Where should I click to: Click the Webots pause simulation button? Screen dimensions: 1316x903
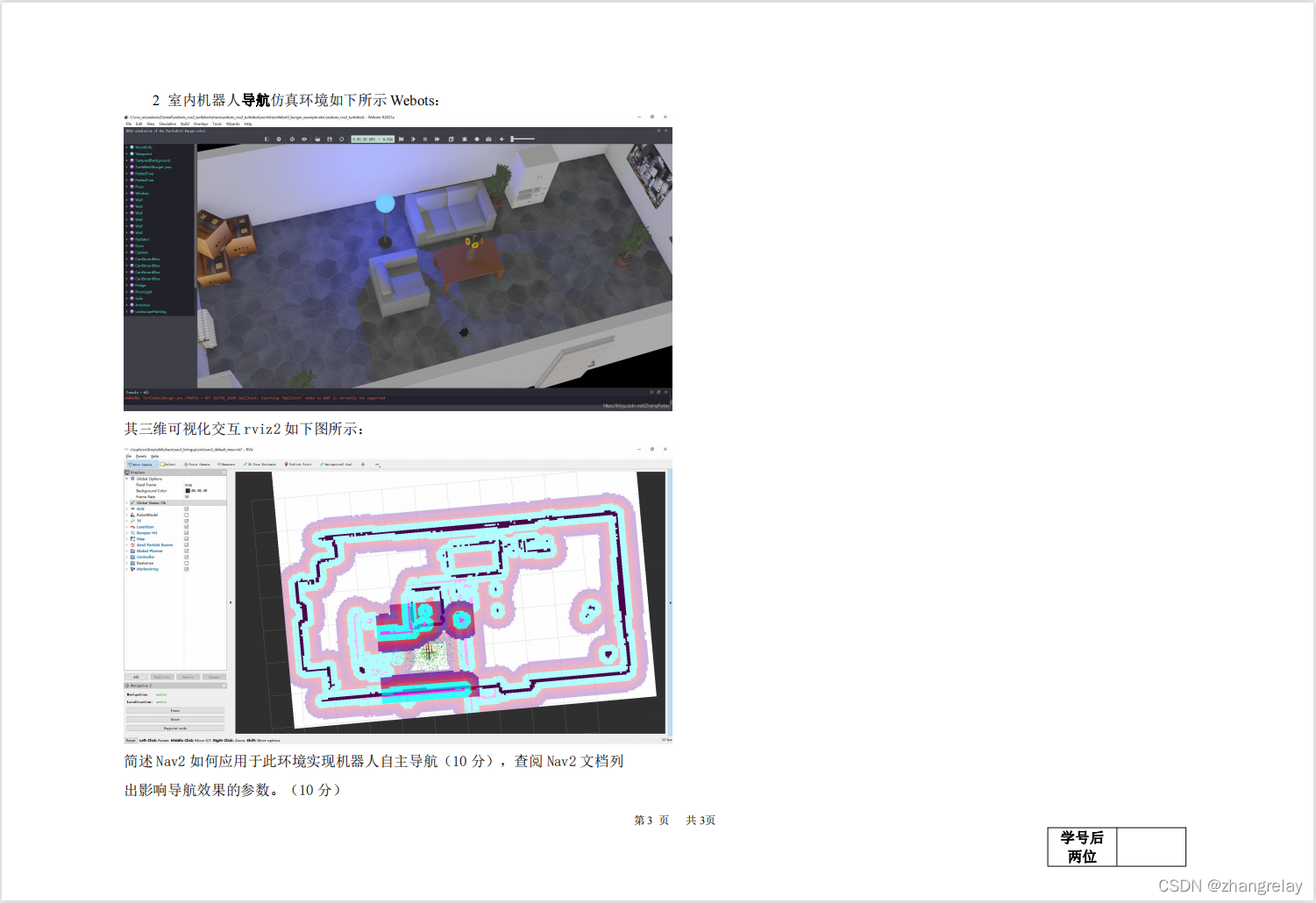coord(425,139)
